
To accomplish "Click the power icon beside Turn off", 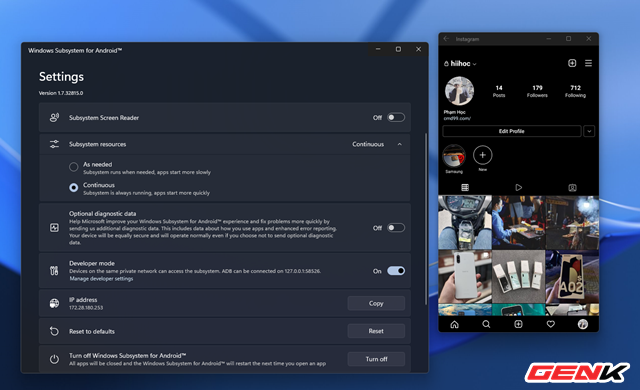I will [54, 359].
